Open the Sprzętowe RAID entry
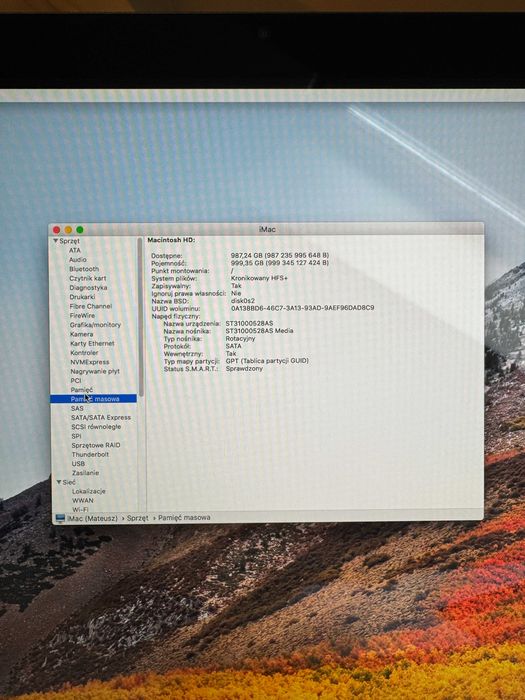 pyautogui.click(x=96, y=445)
